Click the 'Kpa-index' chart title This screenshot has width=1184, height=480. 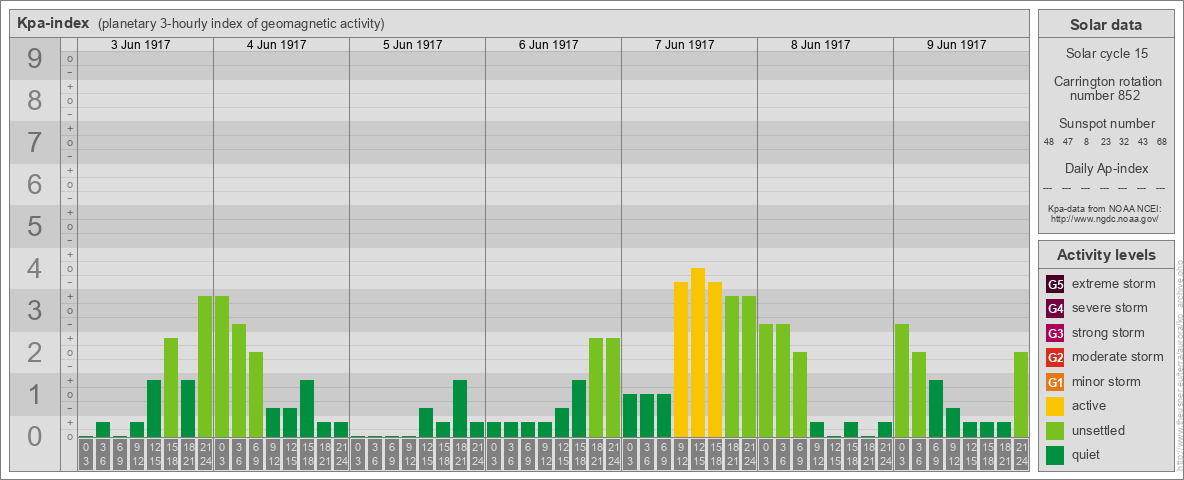click(52, 23)
